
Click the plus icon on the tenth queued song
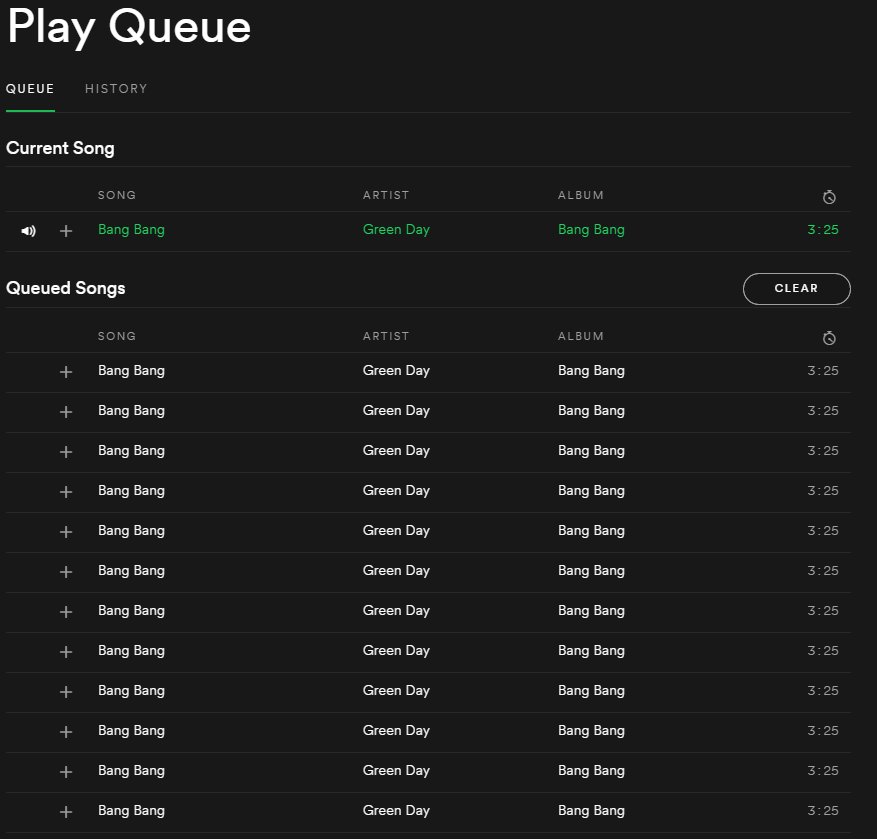point(66,732)
